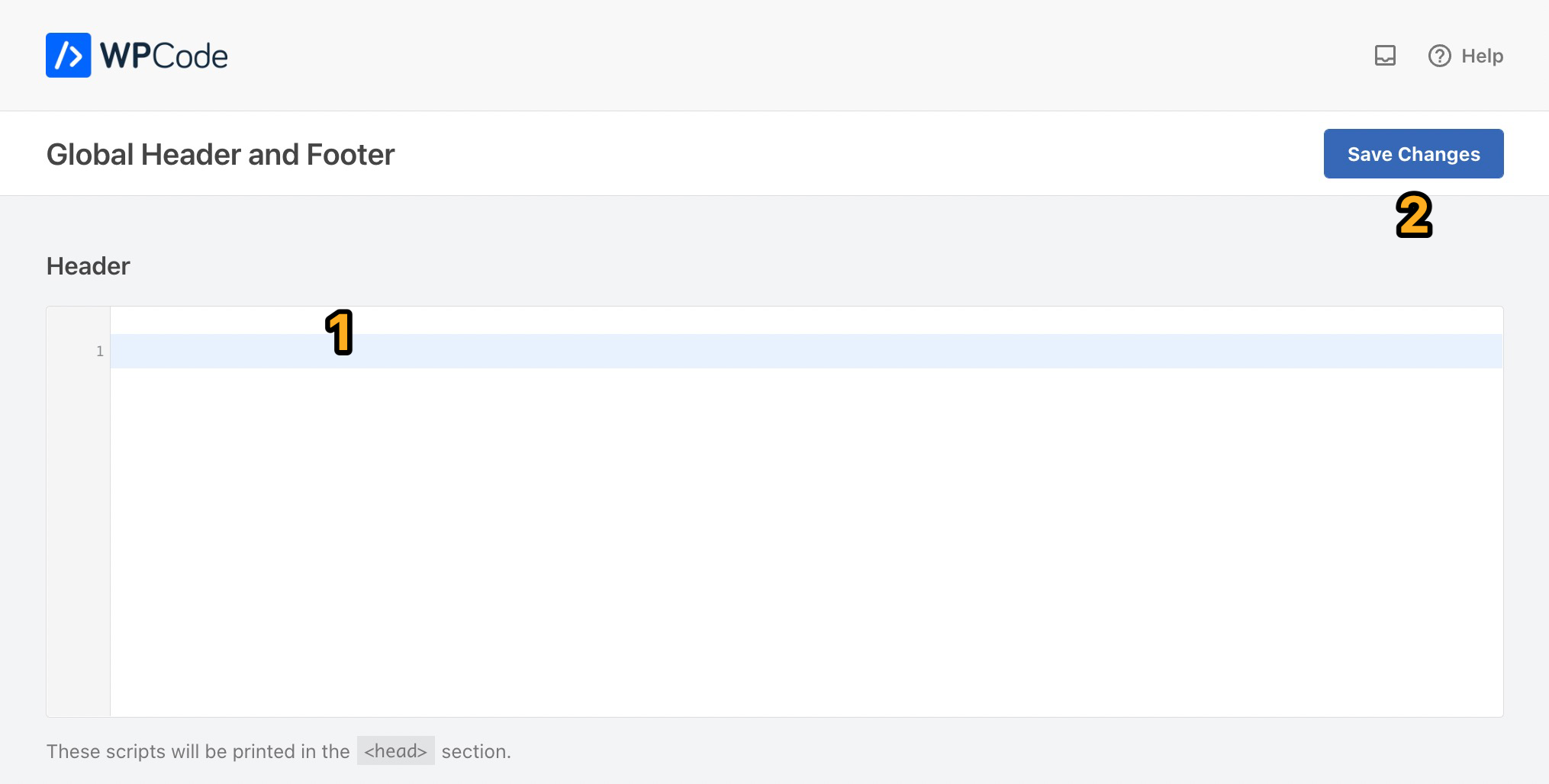Open the Help link
The image size is (1549, 784).
(x=1481, y=56)
